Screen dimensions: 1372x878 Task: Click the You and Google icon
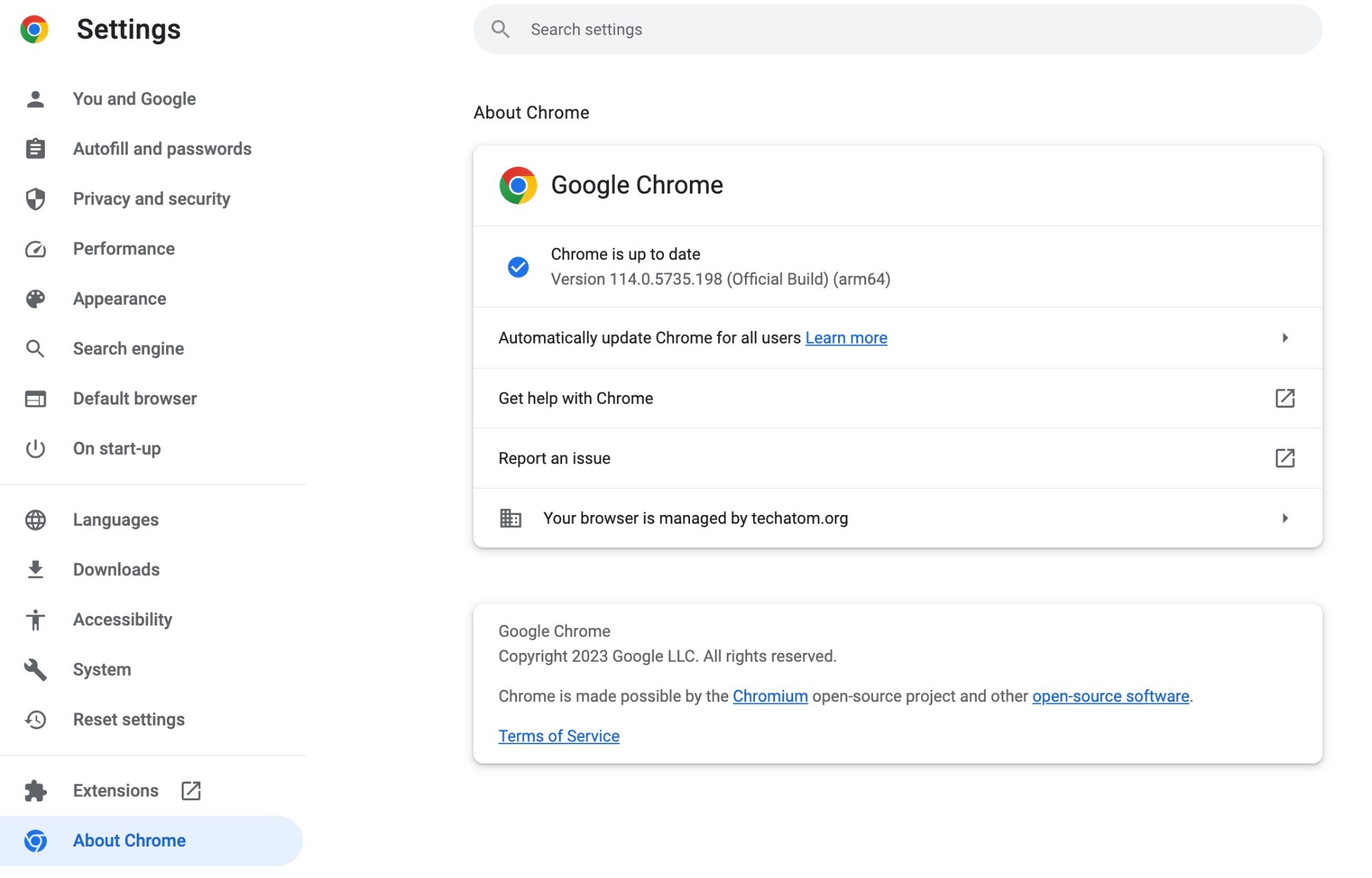pos(35,98)
